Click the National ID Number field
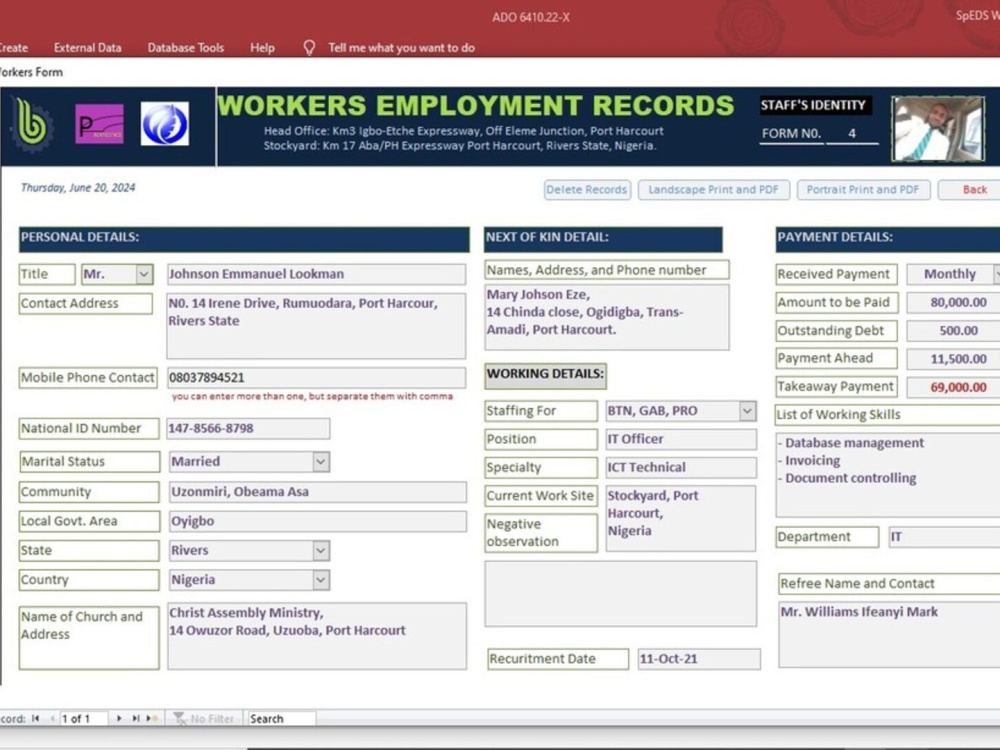The width and height of the screenshot is (1000, 750). pos(248,429)
